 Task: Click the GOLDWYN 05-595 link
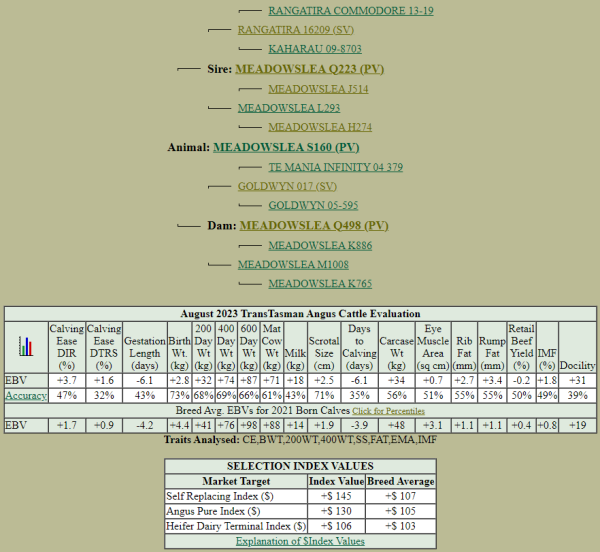click(x=313, y=205)
